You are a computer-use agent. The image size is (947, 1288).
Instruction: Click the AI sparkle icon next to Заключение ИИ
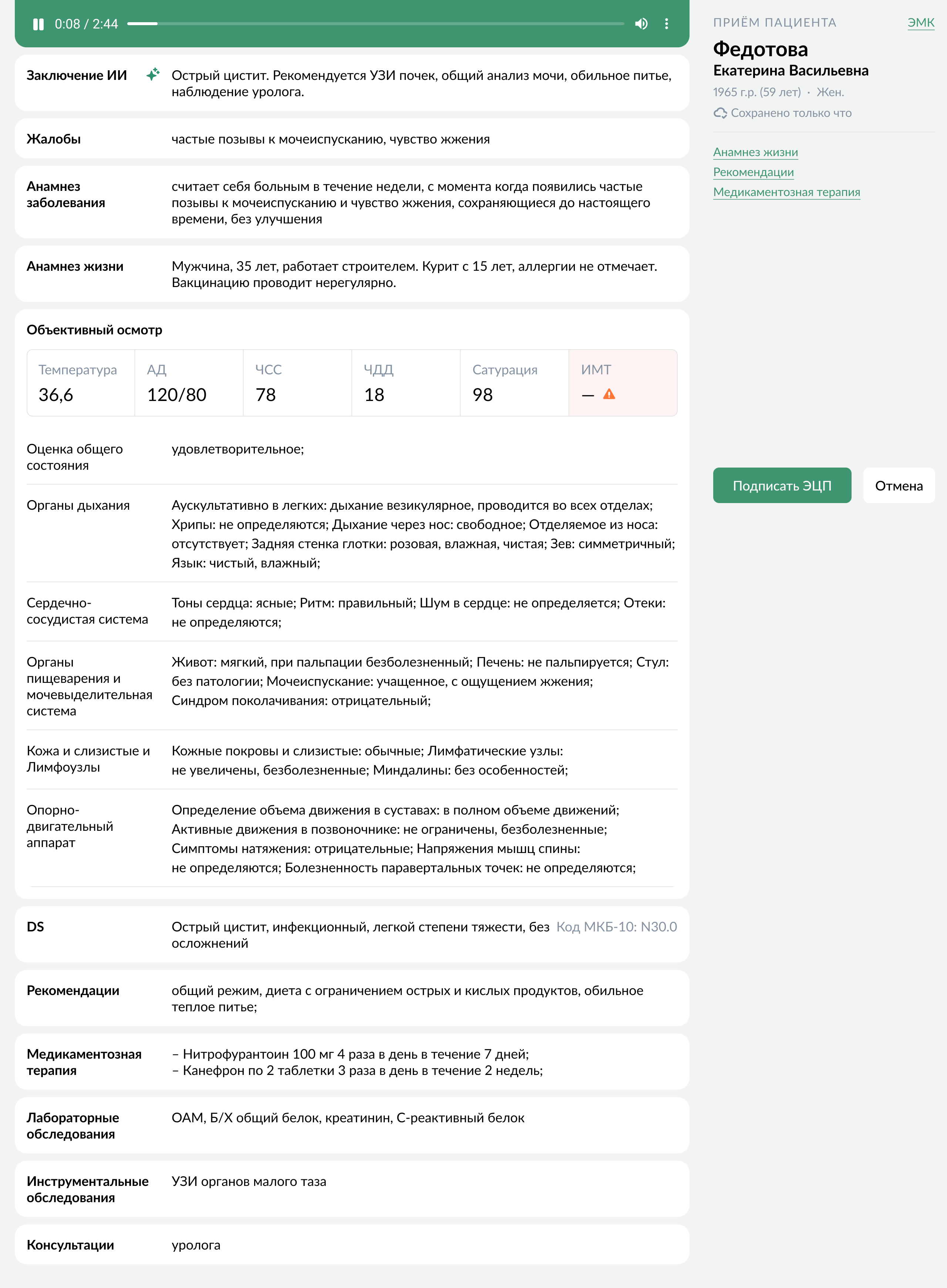[x=152, y=74]
